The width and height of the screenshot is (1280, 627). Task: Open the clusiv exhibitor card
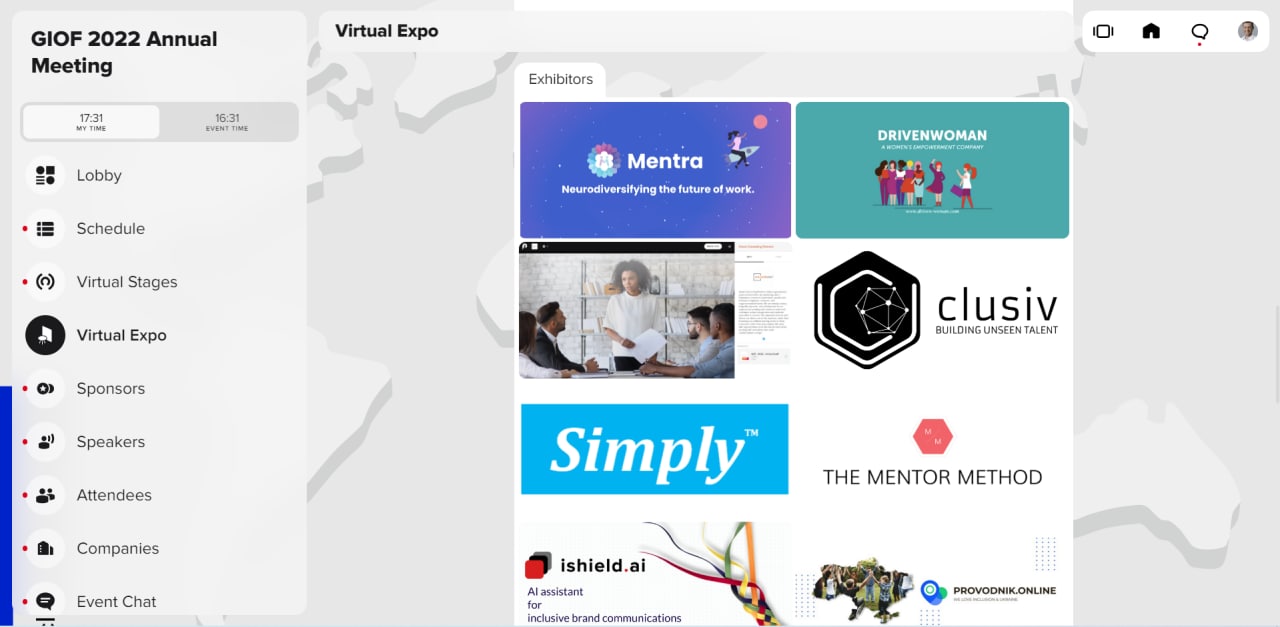pyautogui.click(x=934, y=310)
